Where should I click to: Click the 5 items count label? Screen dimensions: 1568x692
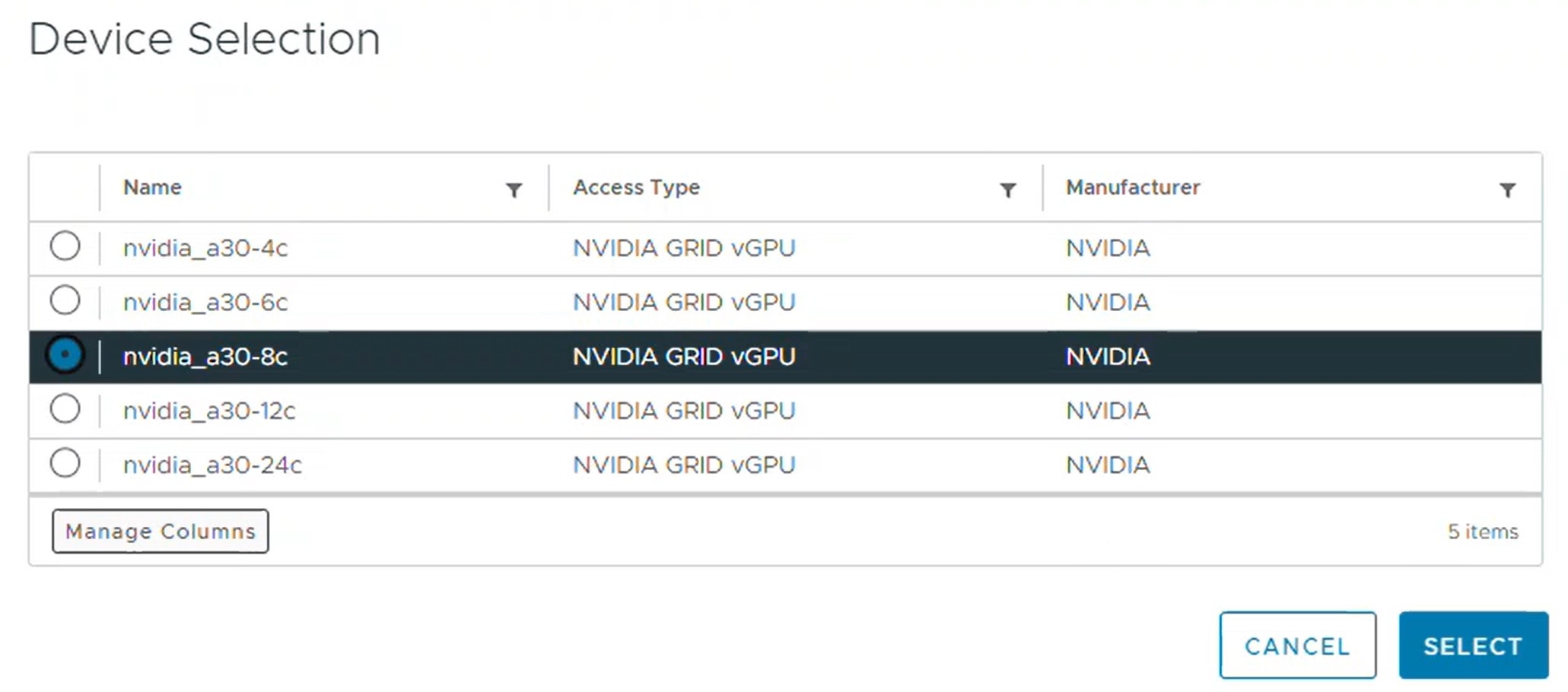click(1483, 532)
